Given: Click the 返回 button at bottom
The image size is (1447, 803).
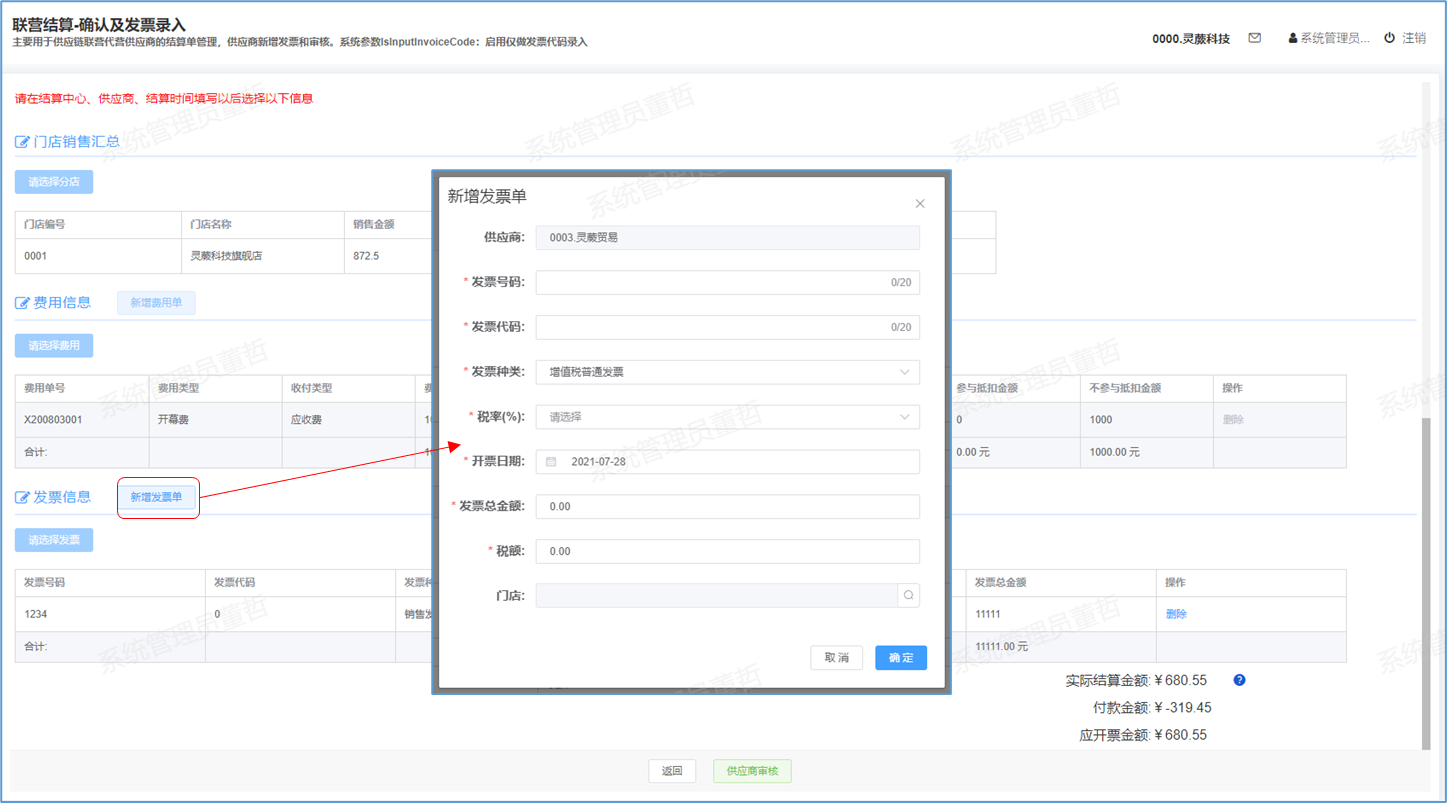Looking at the screenshot, I should pyautogui.click(x=672, y=771).
